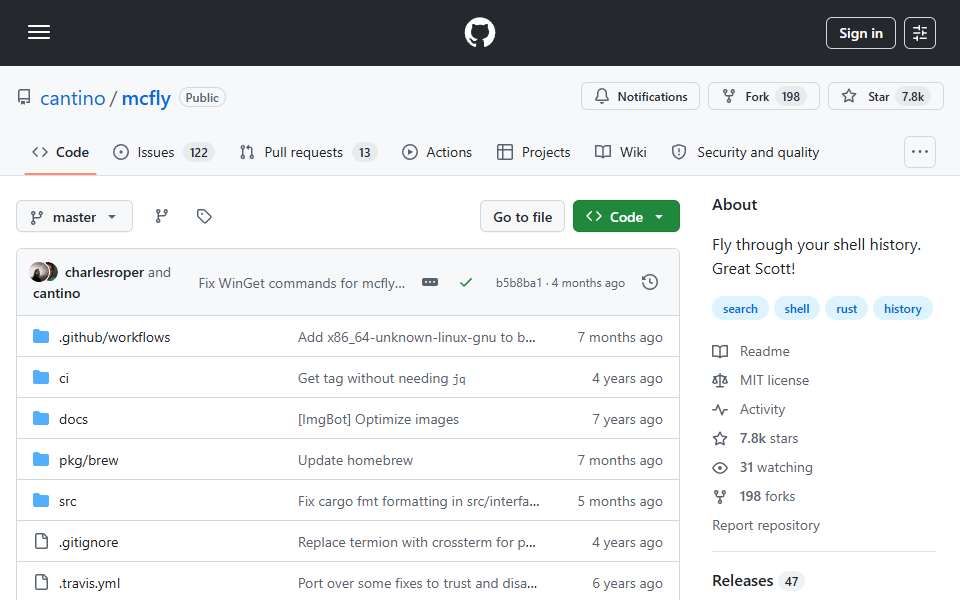
Task: Open the .gitignore file
Action: (89, 542)
